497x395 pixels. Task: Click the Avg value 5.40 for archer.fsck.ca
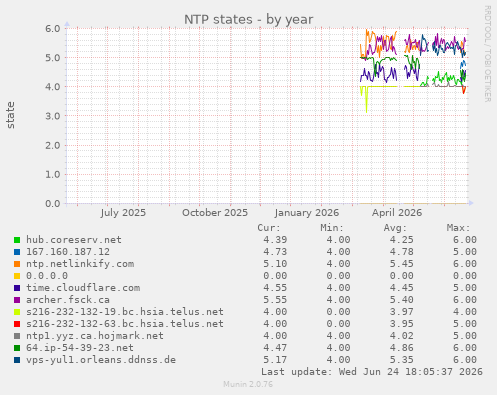coord(402,300)
